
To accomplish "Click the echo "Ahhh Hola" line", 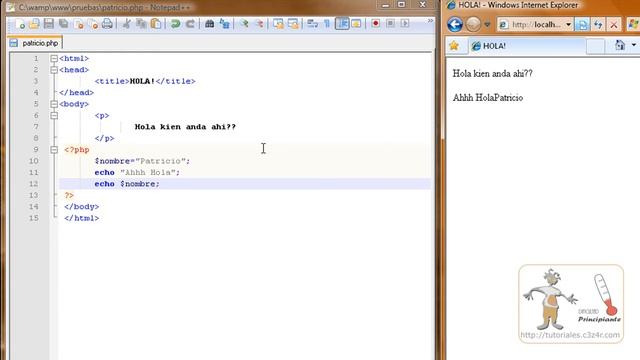I will point(137,173).
